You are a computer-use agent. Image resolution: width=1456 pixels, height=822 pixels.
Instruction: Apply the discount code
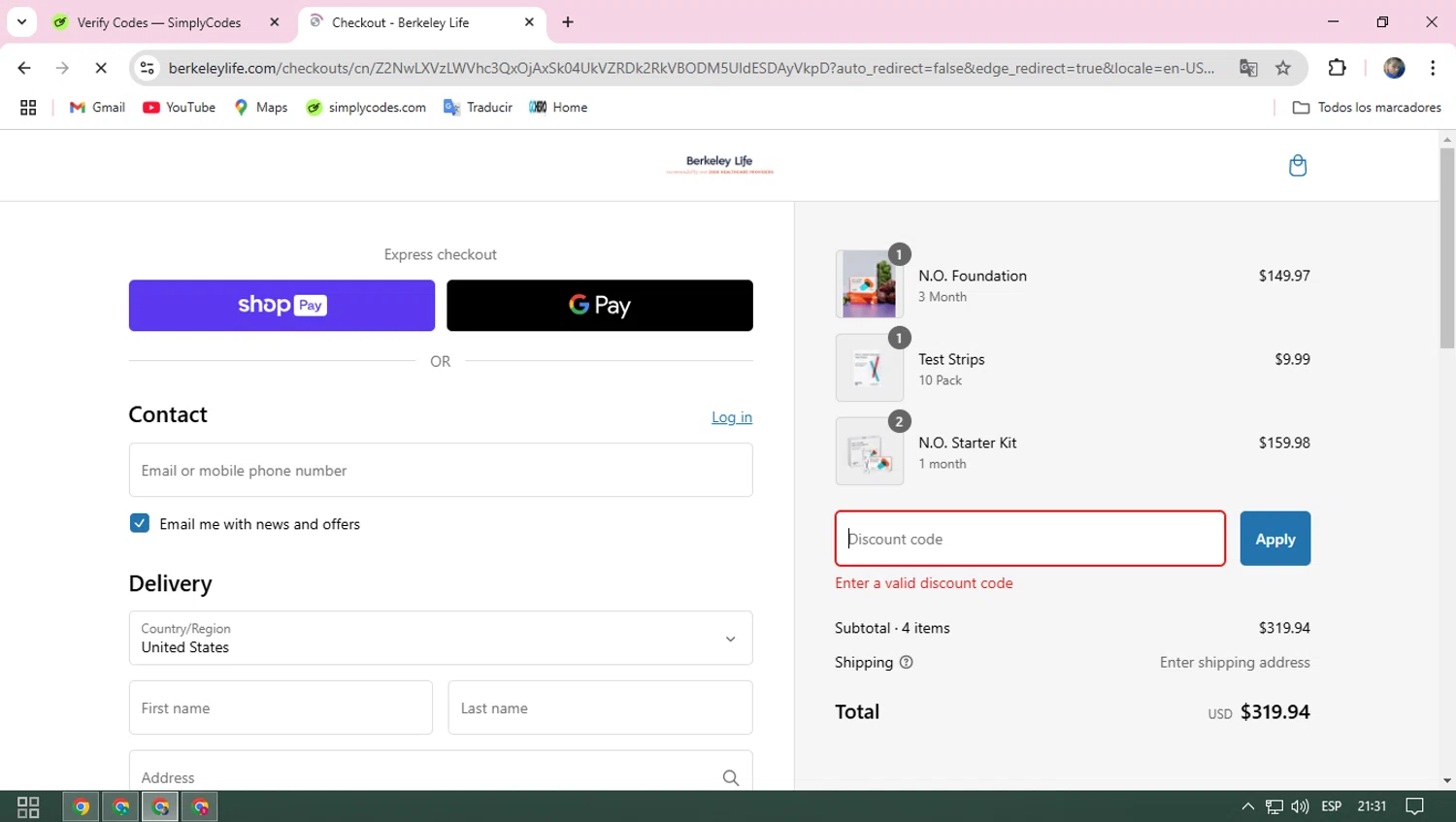click(x=1274, y=539)
